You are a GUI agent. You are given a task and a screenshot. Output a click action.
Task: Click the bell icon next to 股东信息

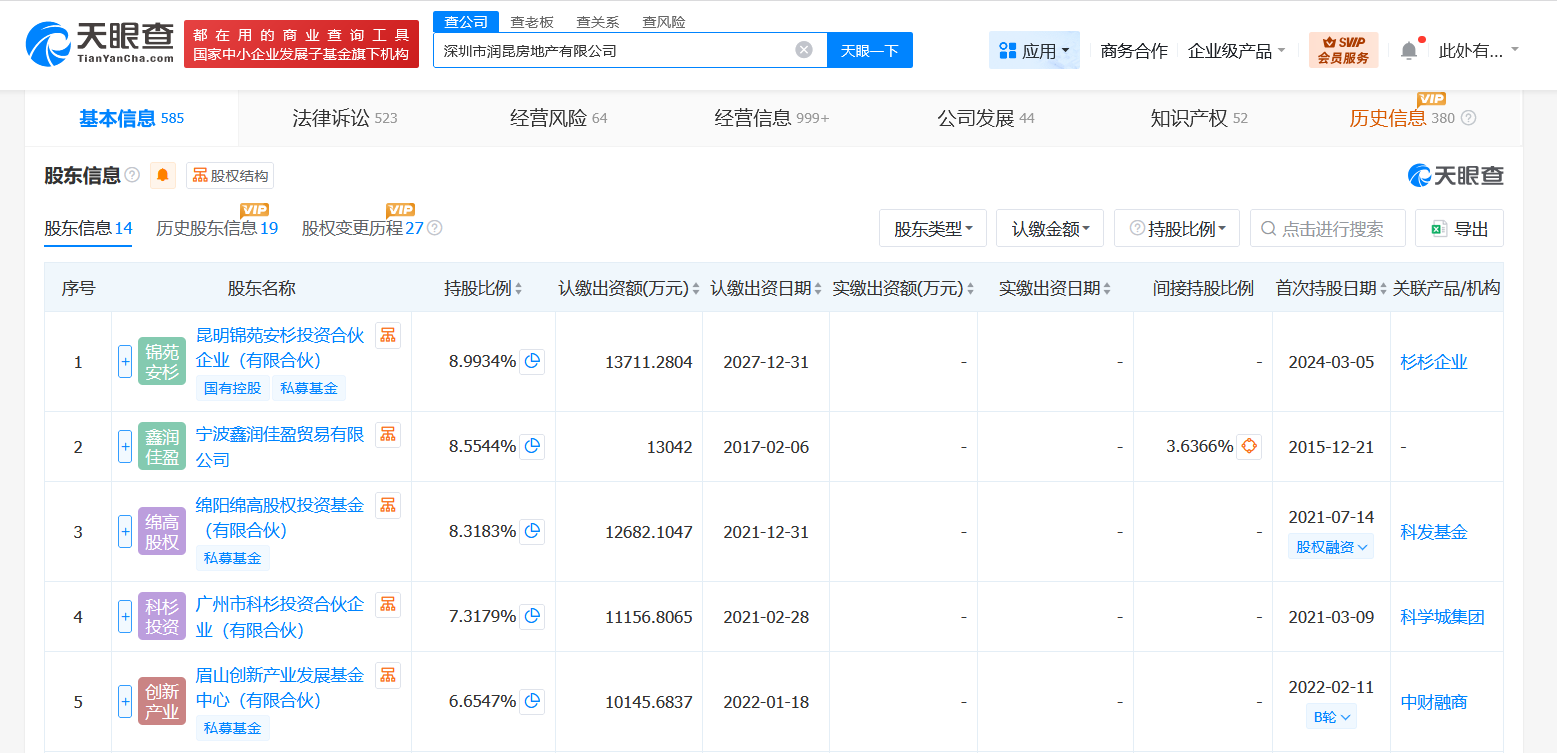[162, 175]
